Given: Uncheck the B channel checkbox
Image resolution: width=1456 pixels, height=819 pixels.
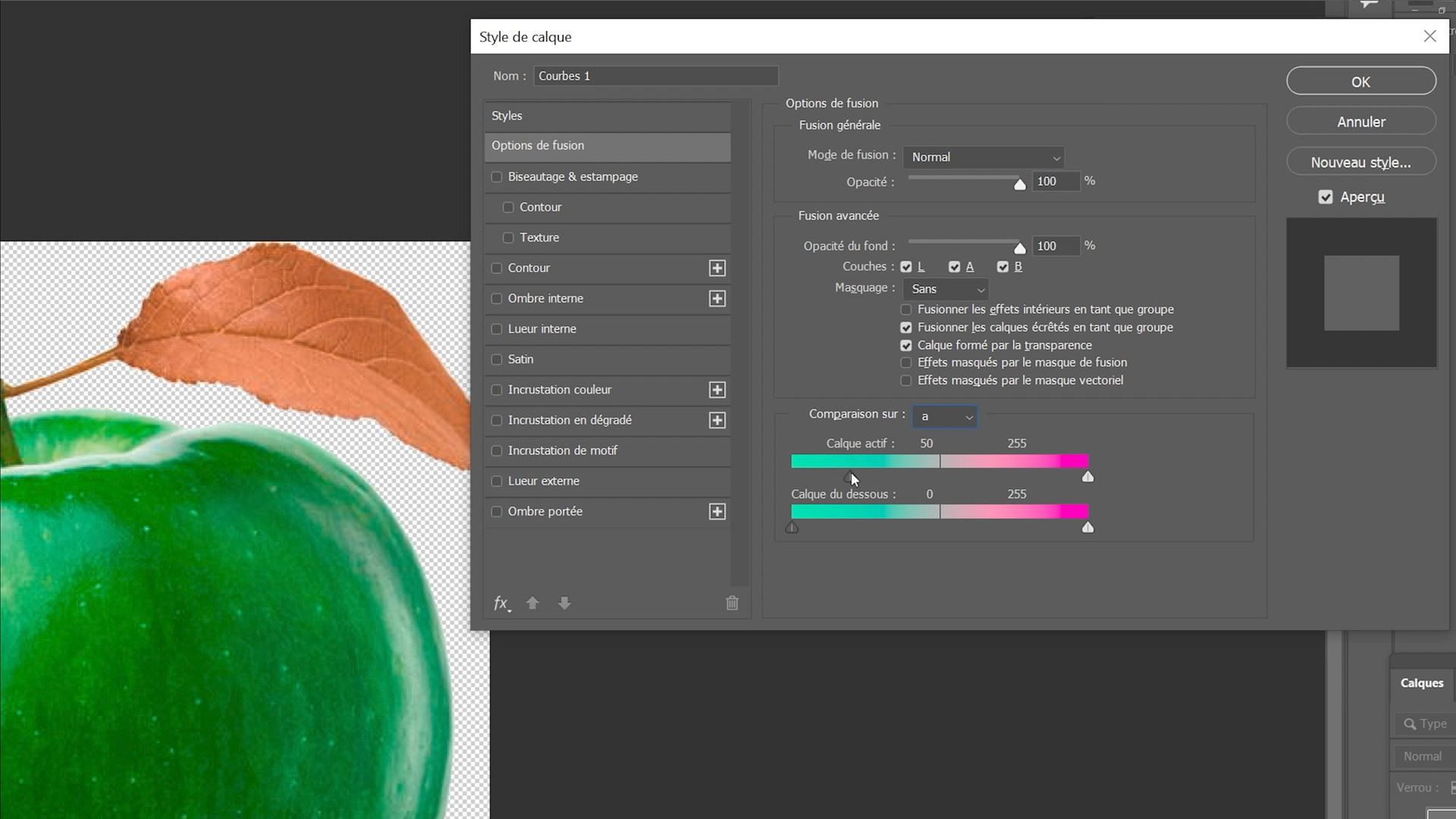Looking at the screenshot, I should pyautogui.click(x=1003, y=267).
